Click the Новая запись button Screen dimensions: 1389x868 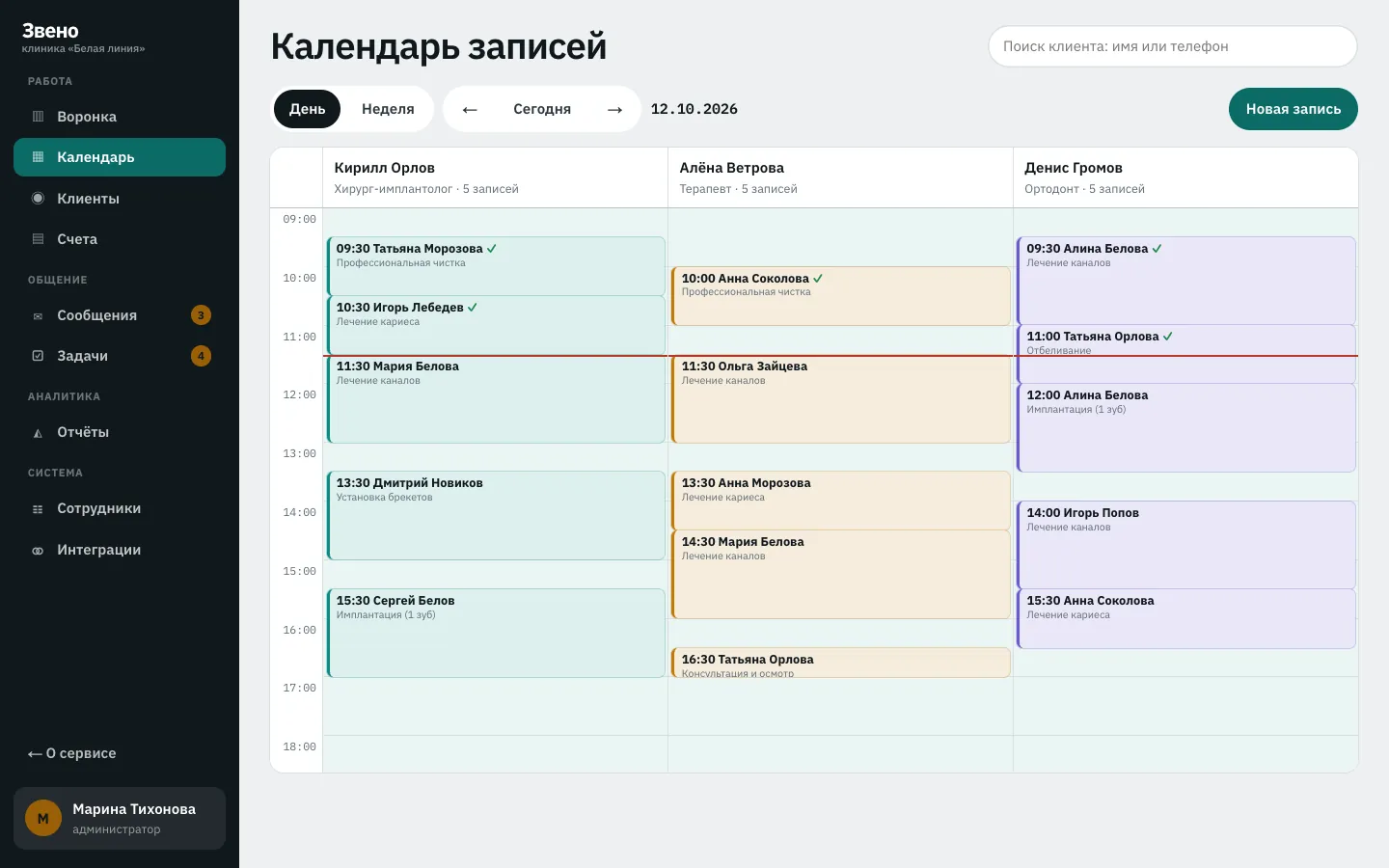pyautogui.click(x=1294, y=109)
